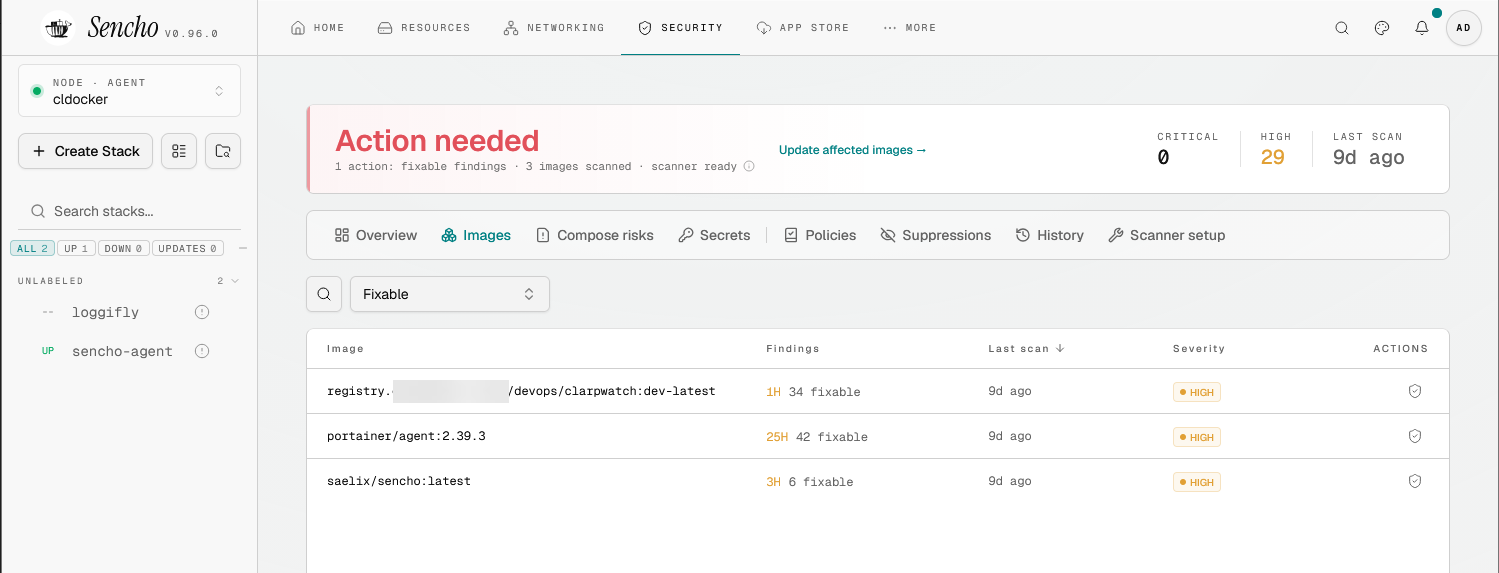The width and height of the screenshot is (1499, 573).
Task: Open the notifications bell
Action: (x=1422, y=28)
